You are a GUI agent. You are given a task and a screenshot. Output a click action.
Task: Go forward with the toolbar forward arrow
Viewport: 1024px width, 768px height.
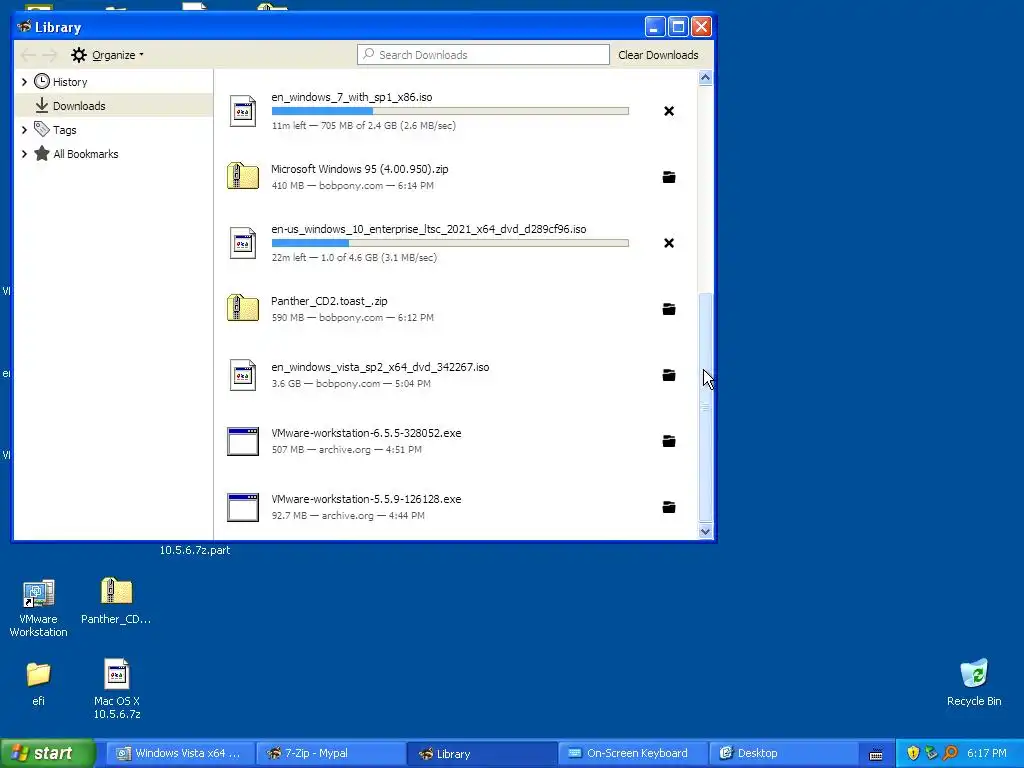50,55
